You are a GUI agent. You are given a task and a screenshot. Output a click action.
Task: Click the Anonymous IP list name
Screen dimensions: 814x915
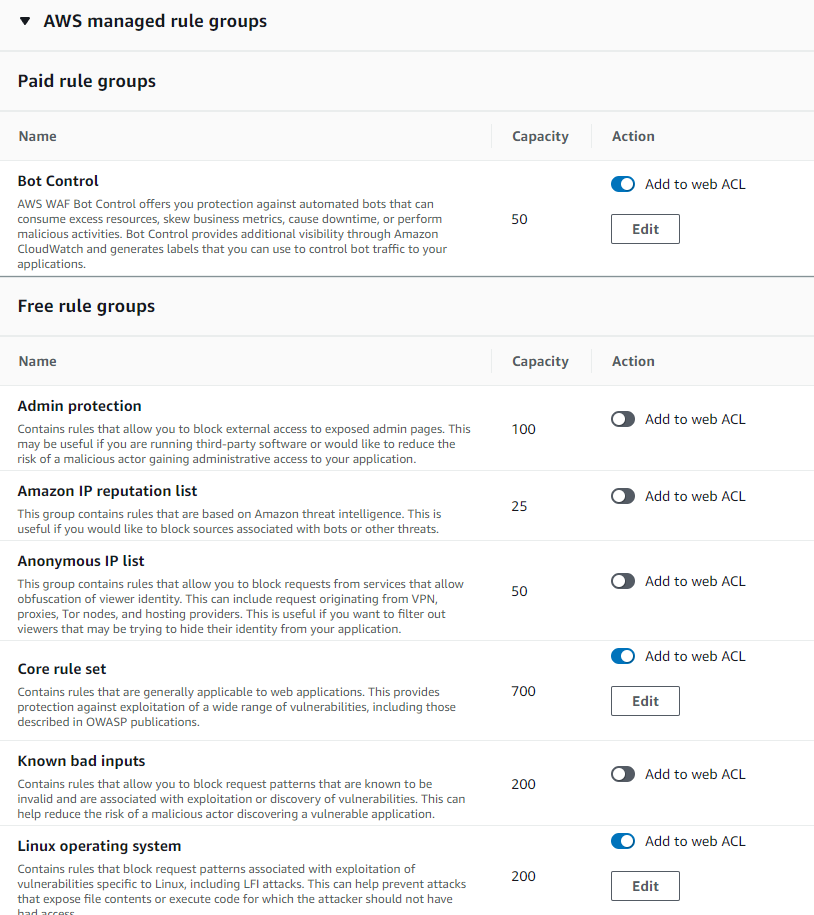click(x=81, y=561)
